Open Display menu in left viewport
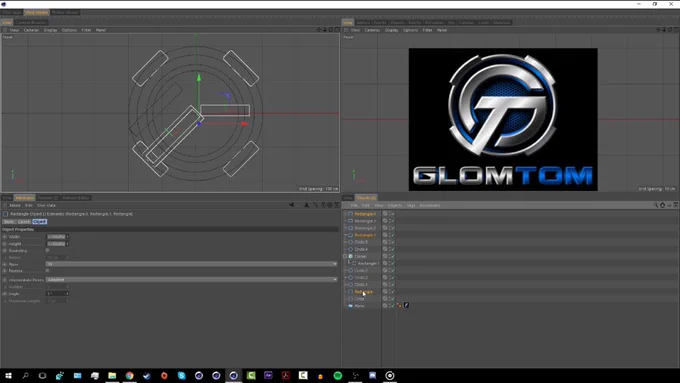This screenshot has height=383, width=680. tap(50, 30)
